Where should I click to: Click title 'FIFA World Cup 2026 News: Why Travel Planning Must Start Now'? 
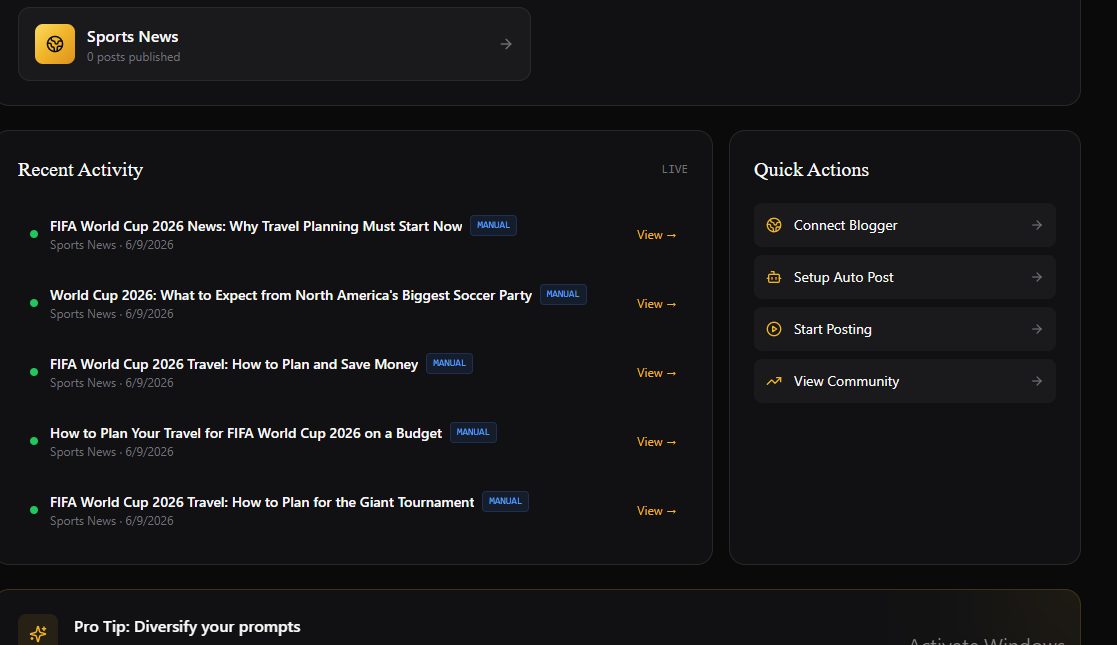256,226
